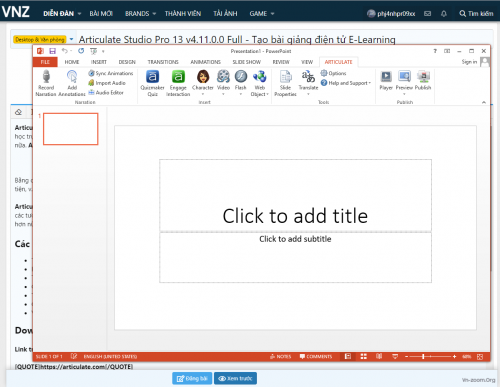Click the 'Click to add title' placeholder

coord(295,195)
